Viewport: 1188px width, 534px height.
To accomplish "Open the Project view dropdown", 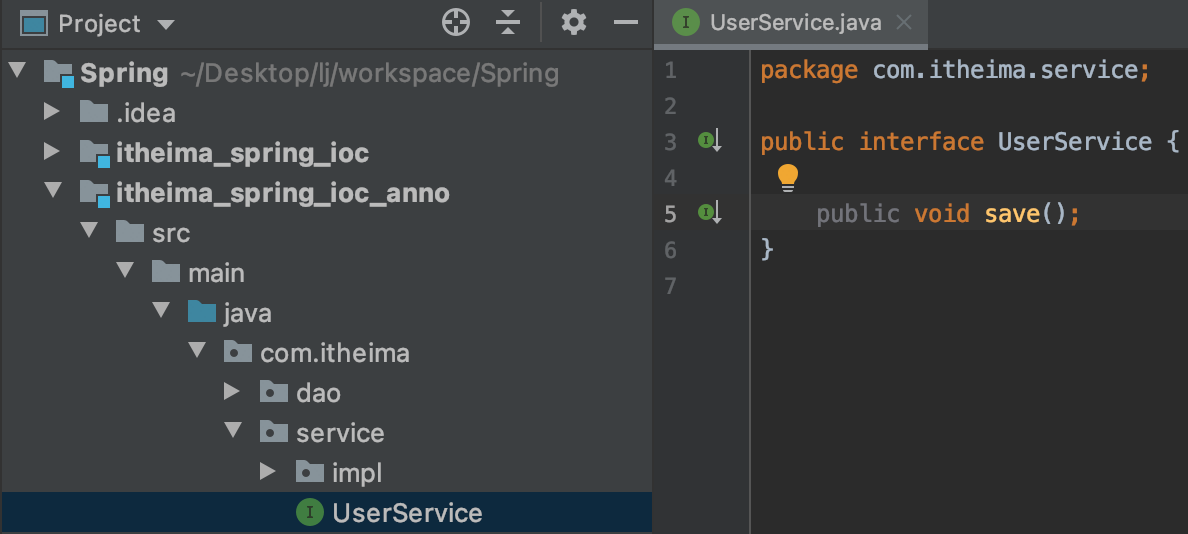I will tap(166, 24).
